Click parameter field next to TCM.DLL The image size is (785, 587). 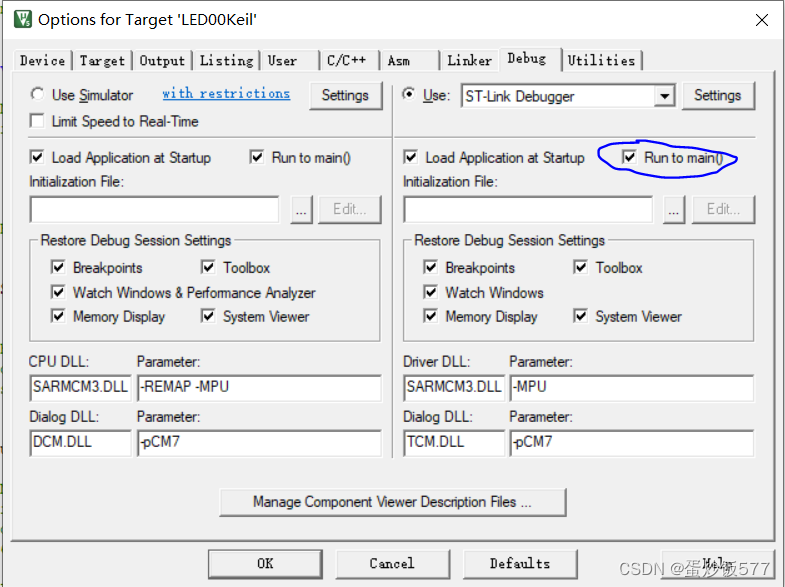pos(632,442)
